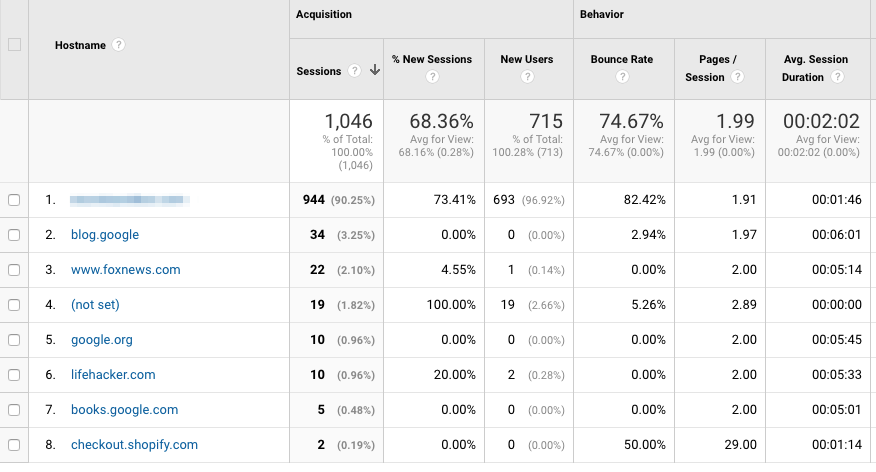Image resolution: width=876 pixels, height=472 pixels.
Task: Click the Sessions help question mark icon
Action: (354, 70)
